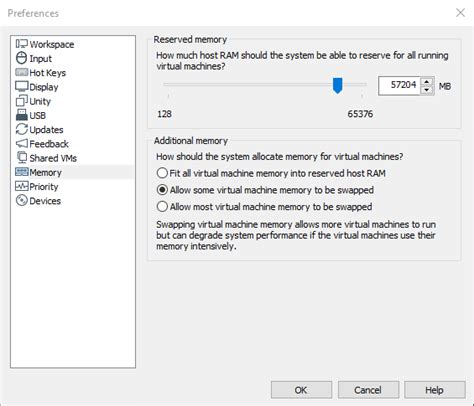The width and height of the screenshot is (474, 406).
Task: Switch to the Updates settings
Action: 46,130
